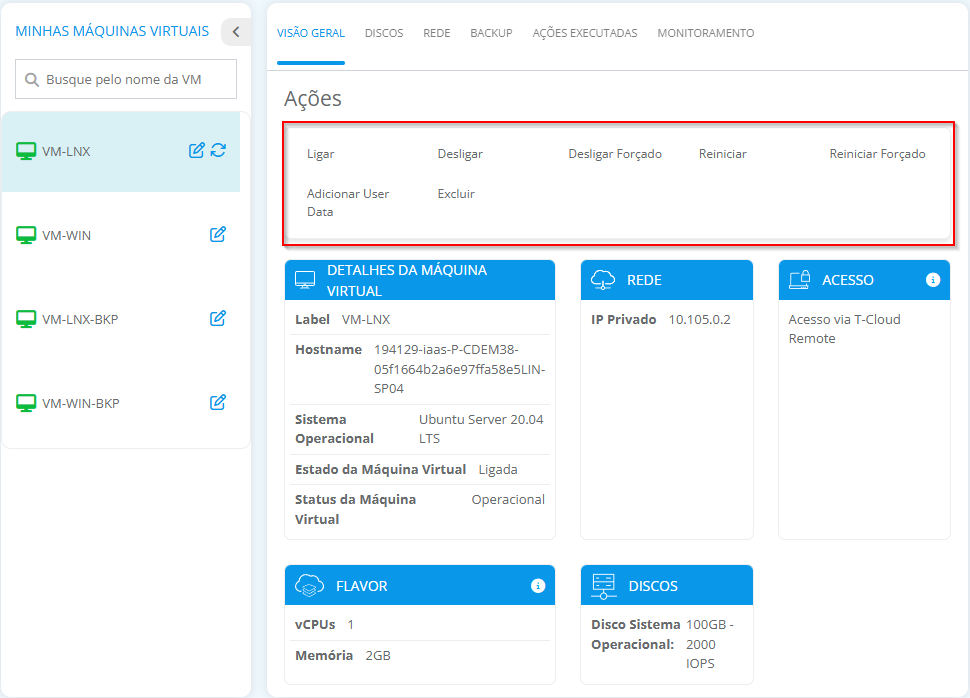Open the Backup tab
The height and width of the screenshot is (698, 970).
tap(491, 33)
